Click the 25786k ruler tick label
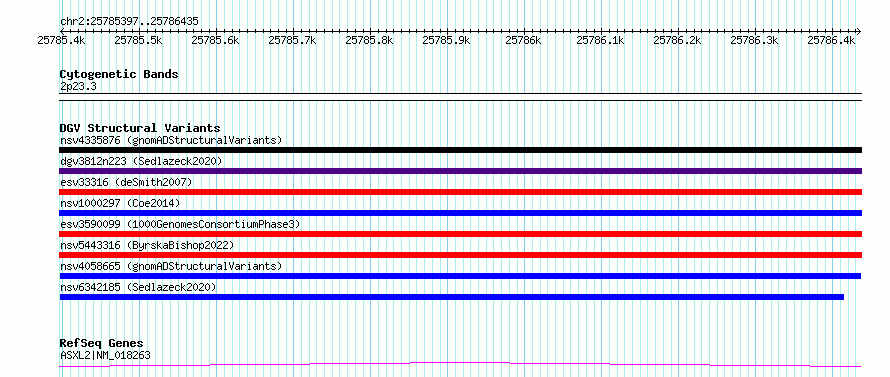The width and height of the screenshot is (890, 377). click(523, 40)
